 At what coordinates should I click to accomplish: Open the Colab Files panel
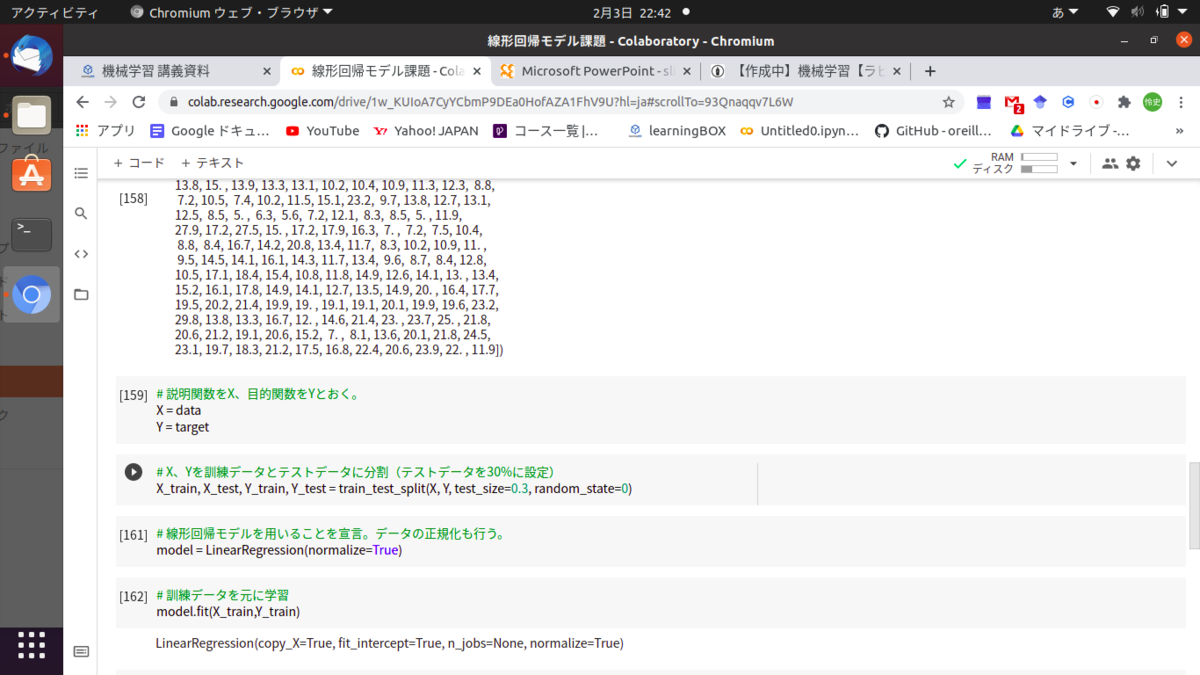[81, 294]
